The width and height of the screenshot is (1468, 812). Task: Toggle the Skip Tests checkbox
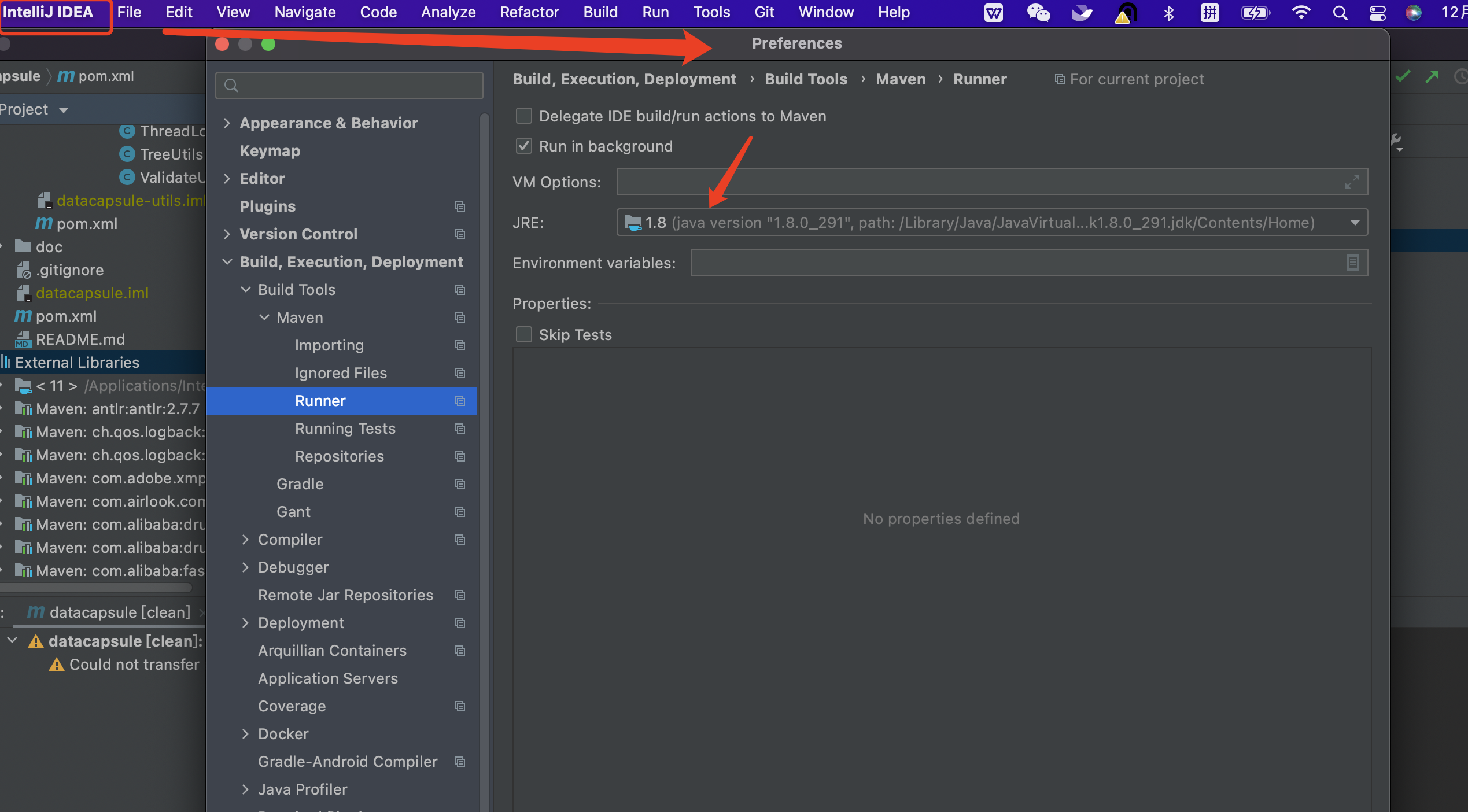(x=524, y=335)
